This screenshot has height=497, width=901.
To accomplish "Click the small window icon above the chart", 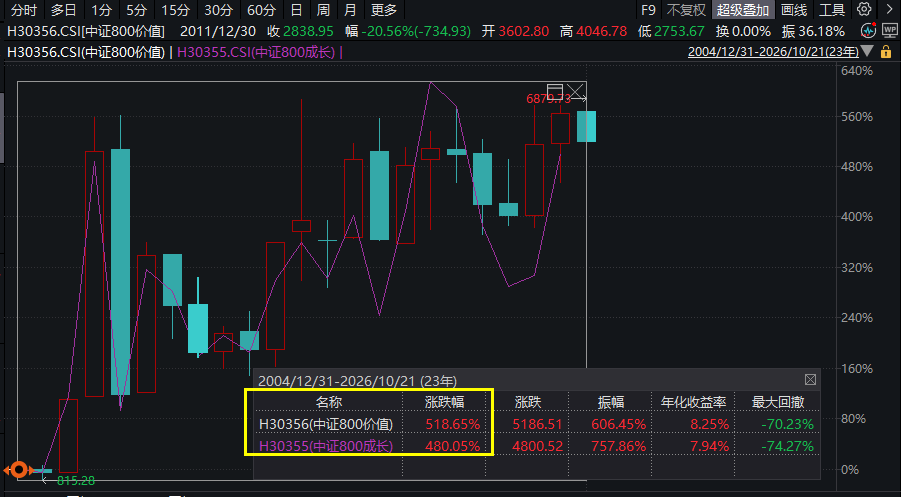I will click(555, 91).
